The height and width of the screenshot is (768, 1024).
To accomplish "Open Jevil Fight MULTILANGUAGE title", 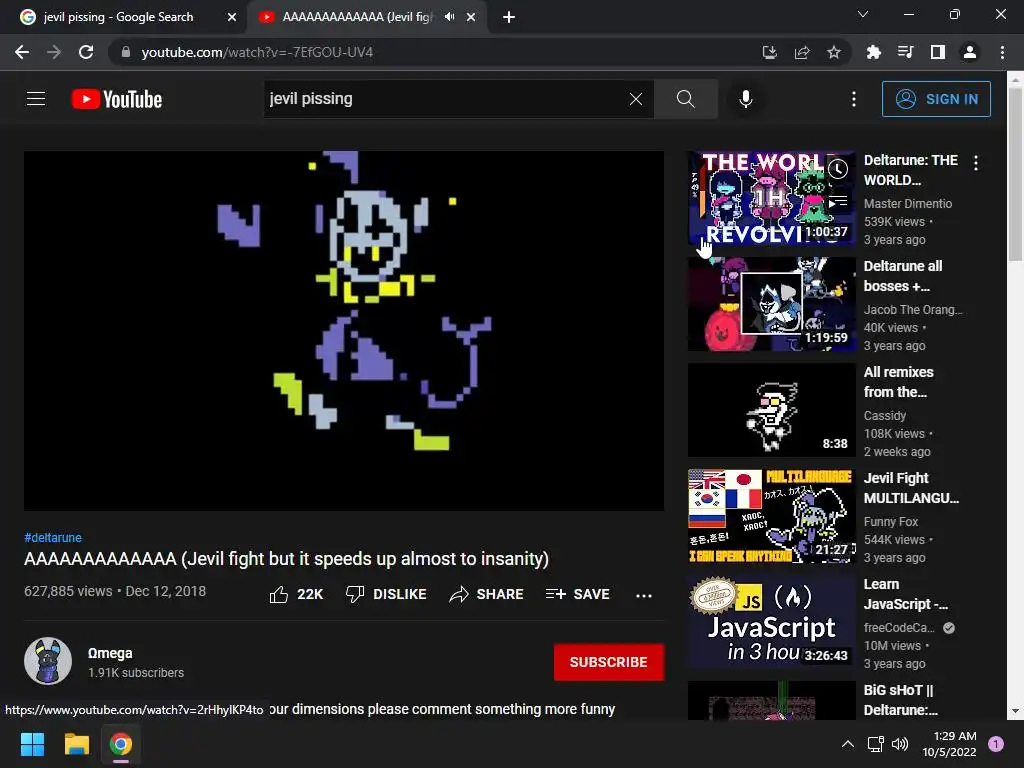I will pyautogui.click(x=911, y=488).
